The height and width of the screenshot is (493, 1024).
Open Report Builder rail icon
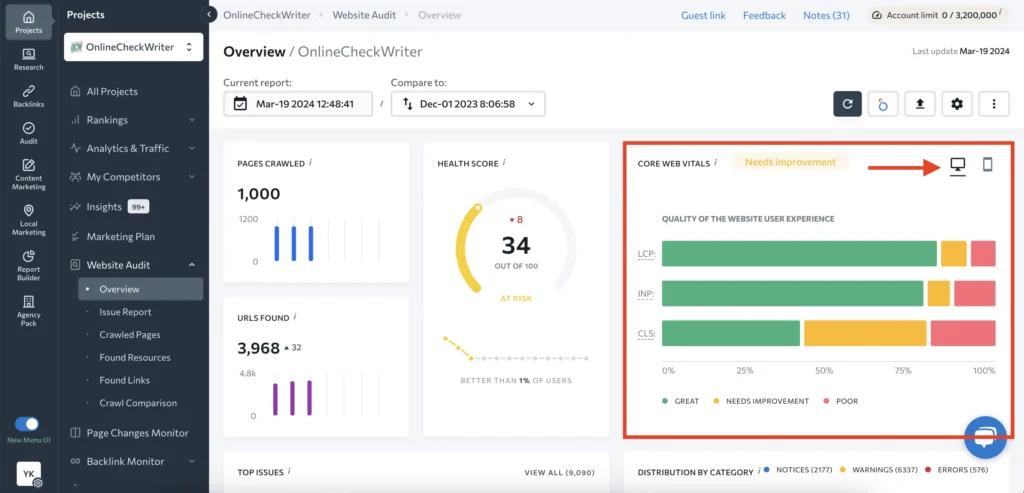pos(29,266)
